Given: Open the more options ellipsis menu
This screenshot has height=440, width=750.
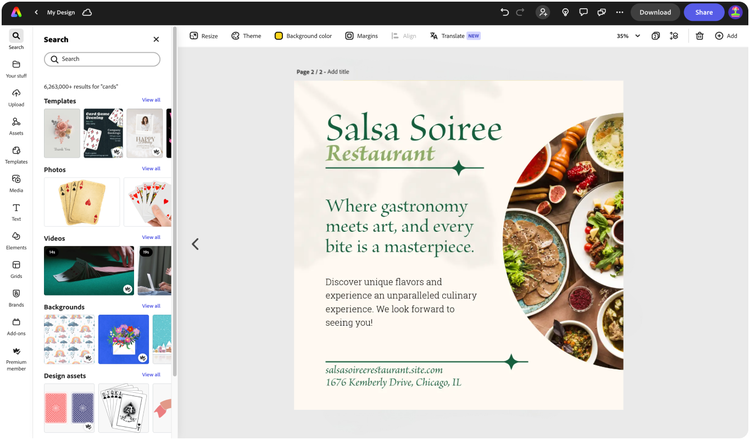Looking at the screenshot, I should click(x=619, y=12).
